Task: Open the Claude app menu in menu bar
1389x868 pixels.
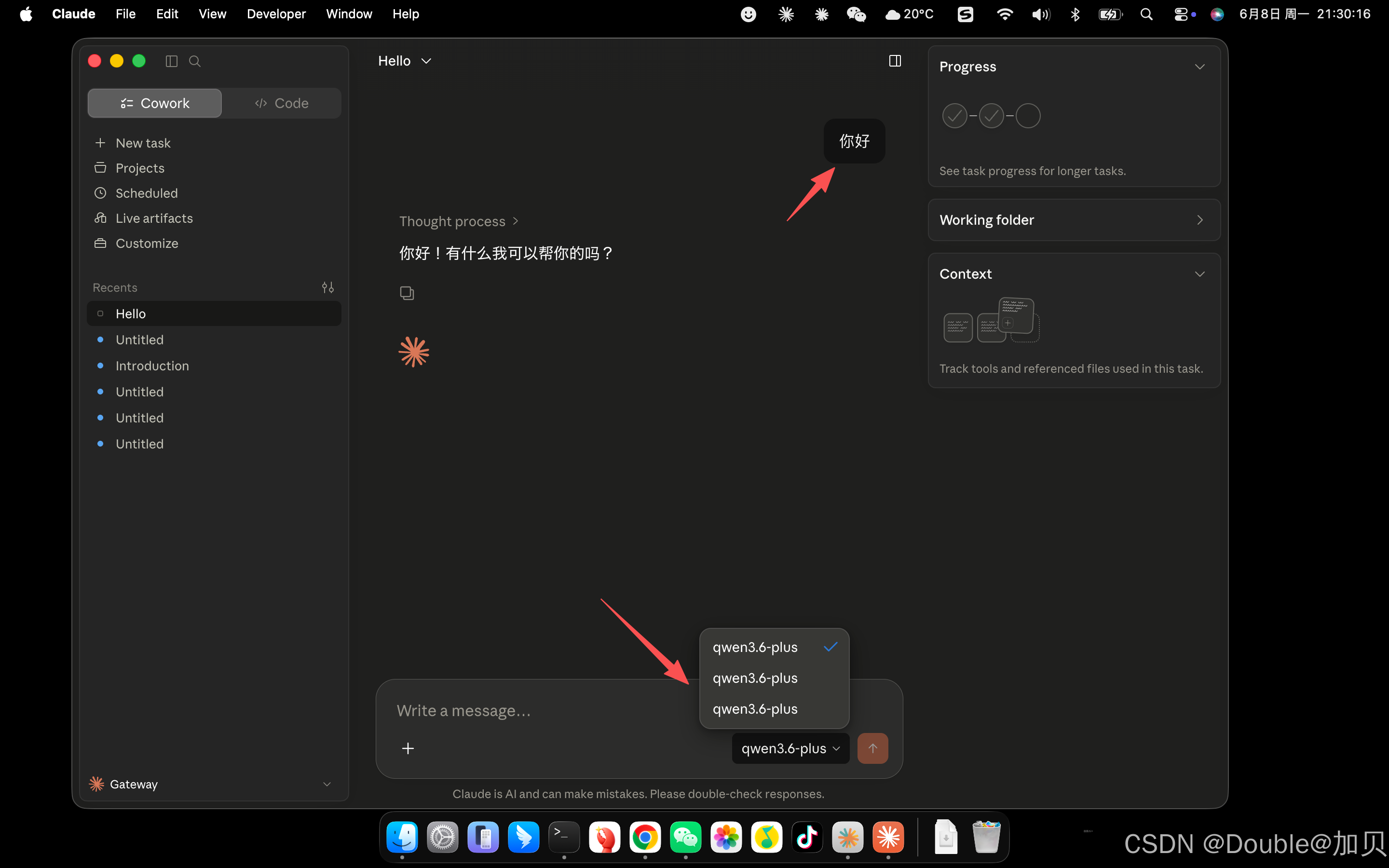Action: (73, 14)
